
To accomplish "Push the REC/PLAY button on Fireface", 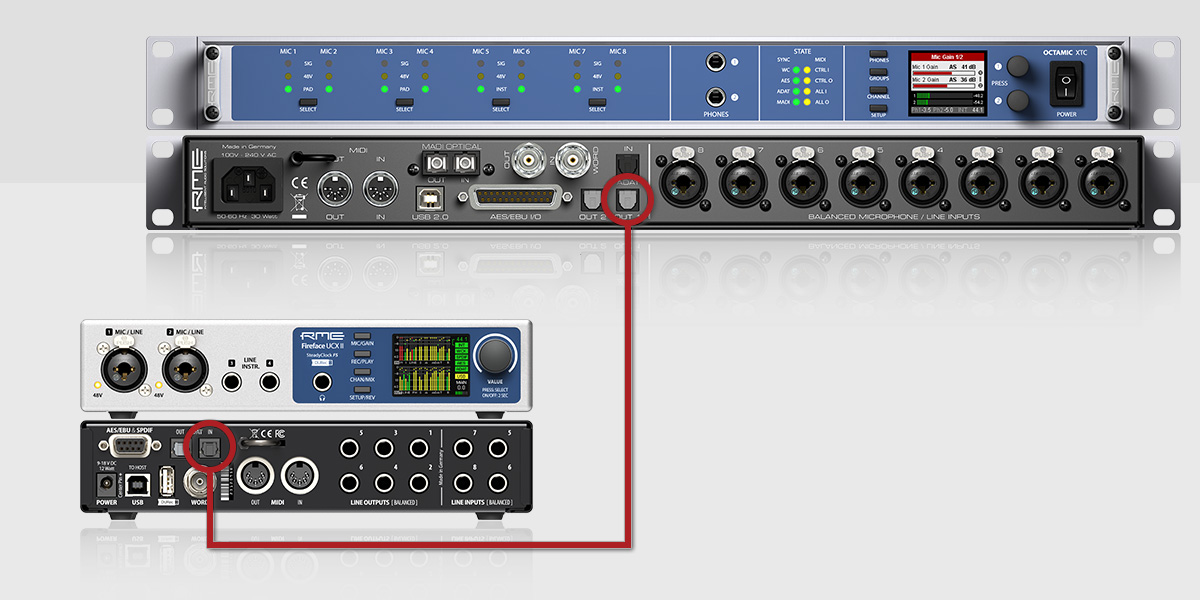I will [362, 355].
